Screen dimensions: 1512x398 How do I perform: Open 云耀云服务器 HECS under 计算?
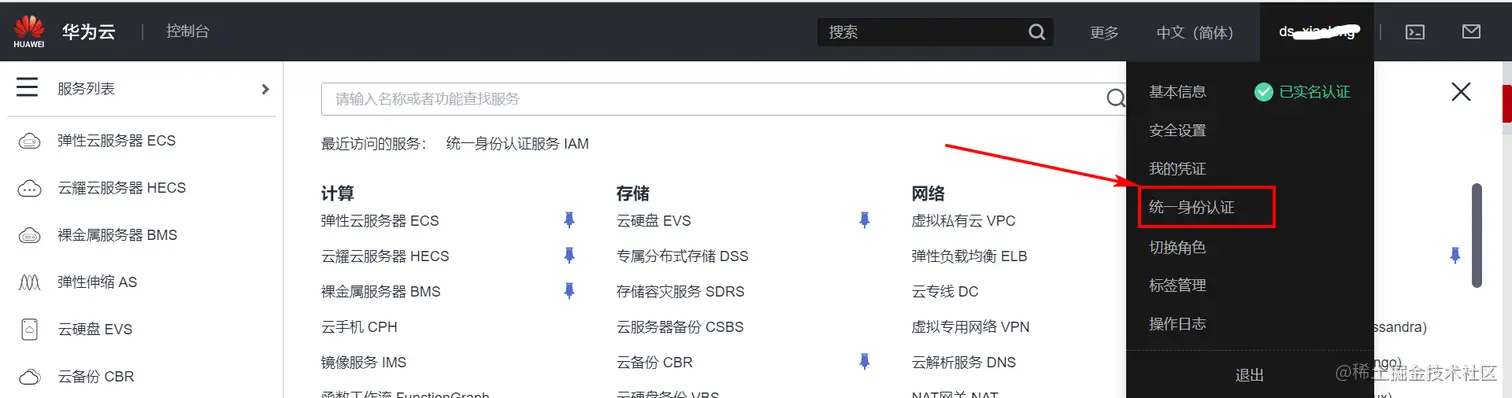pyautogui.click(x=385, y=256)
